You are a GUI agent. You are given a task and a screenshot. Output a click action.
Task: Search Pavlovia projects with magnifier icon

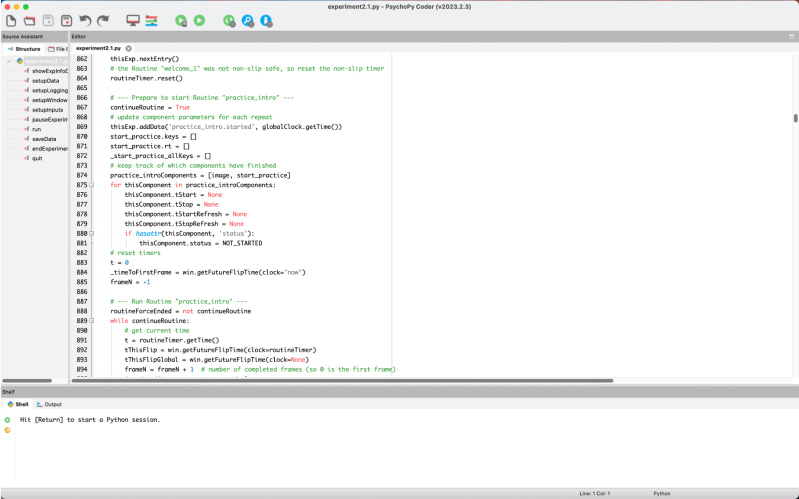point(248,21)
